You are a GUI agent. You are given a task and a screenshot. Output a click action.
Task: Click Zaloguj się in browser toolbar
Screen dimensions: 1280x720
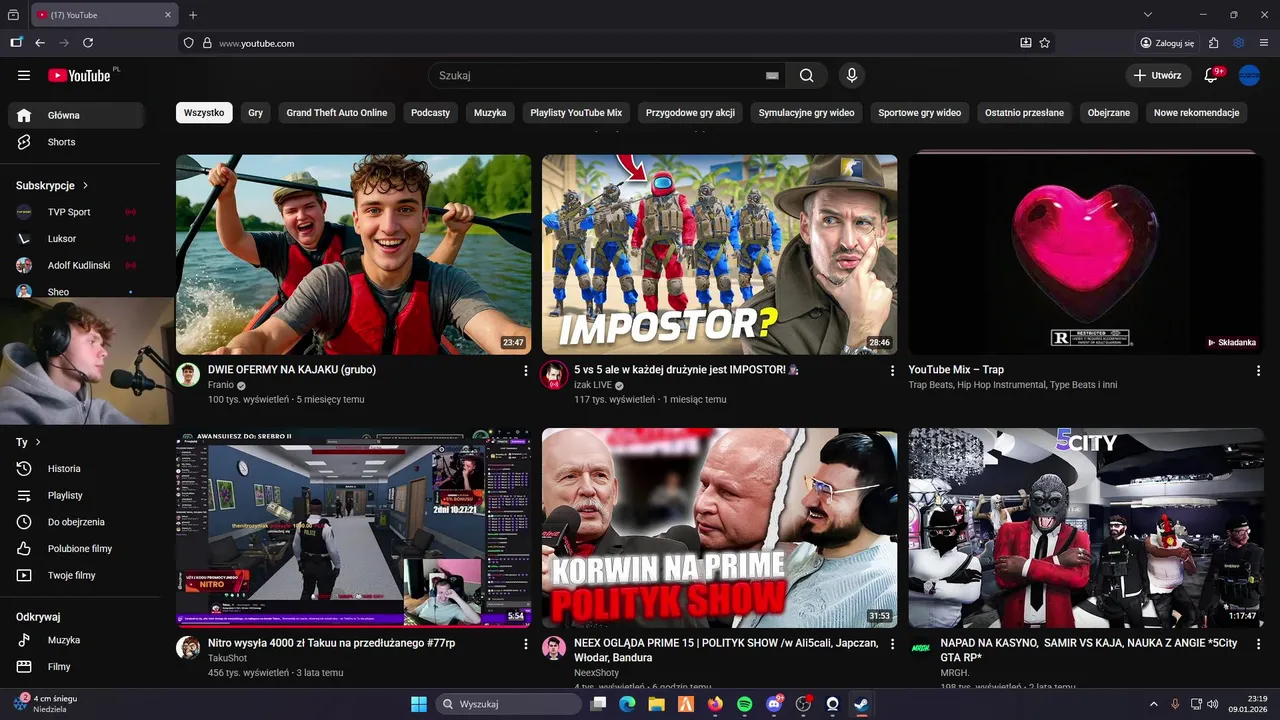(1167, 43)
